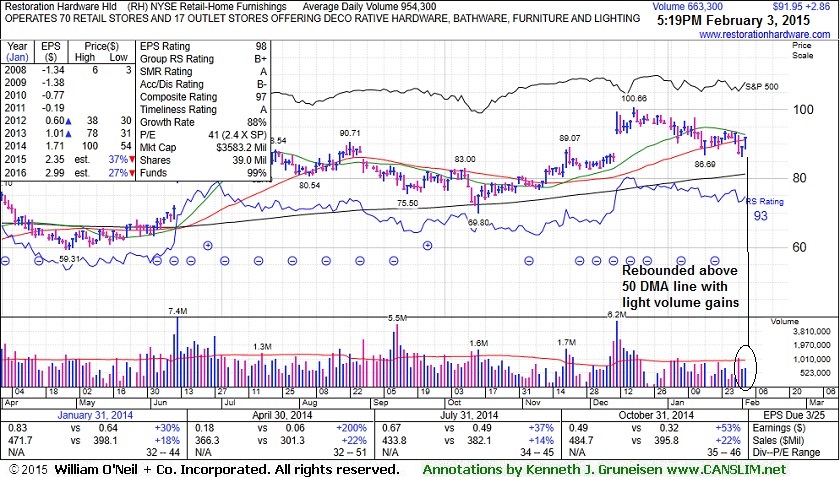Click the "(RH)" ticker symbol
840x477 pixels.
click(x=138, y=7)
